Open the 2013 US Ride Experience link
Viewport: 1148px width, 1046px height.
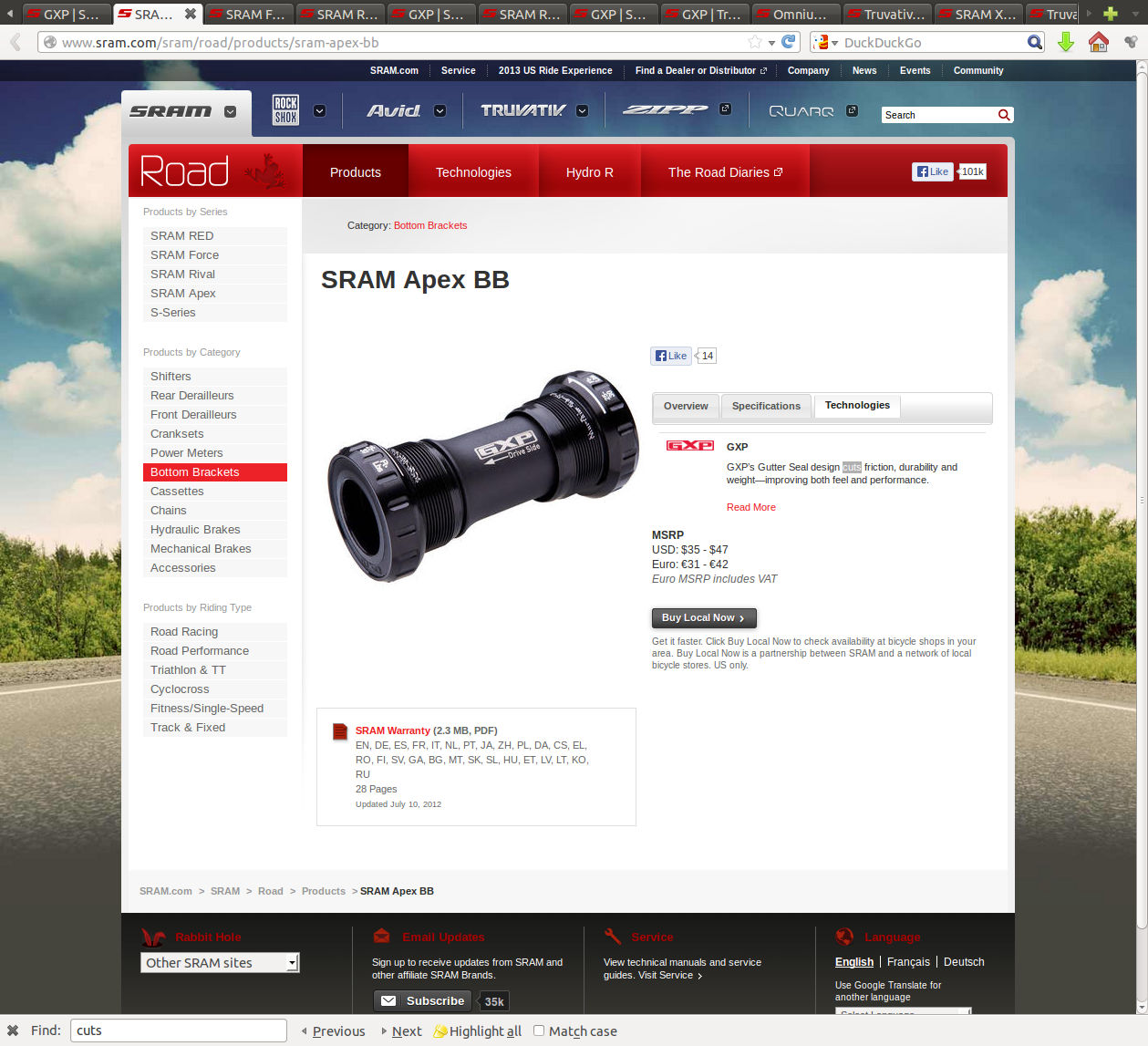pyautogui.click(x=555, y=71)
